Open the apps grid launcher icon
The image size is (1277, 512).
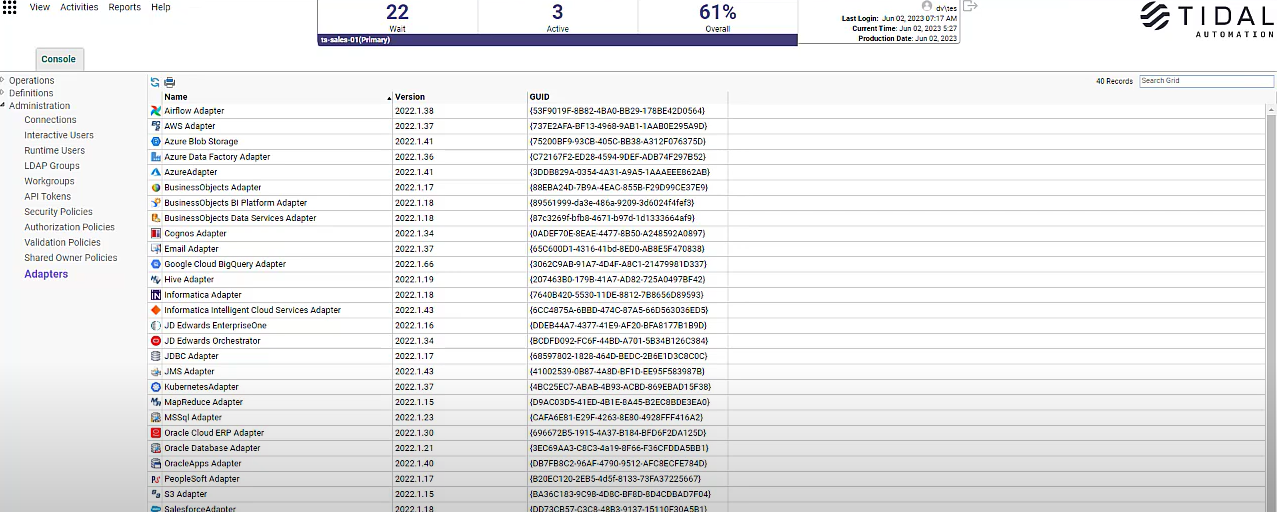pos(9,7)
